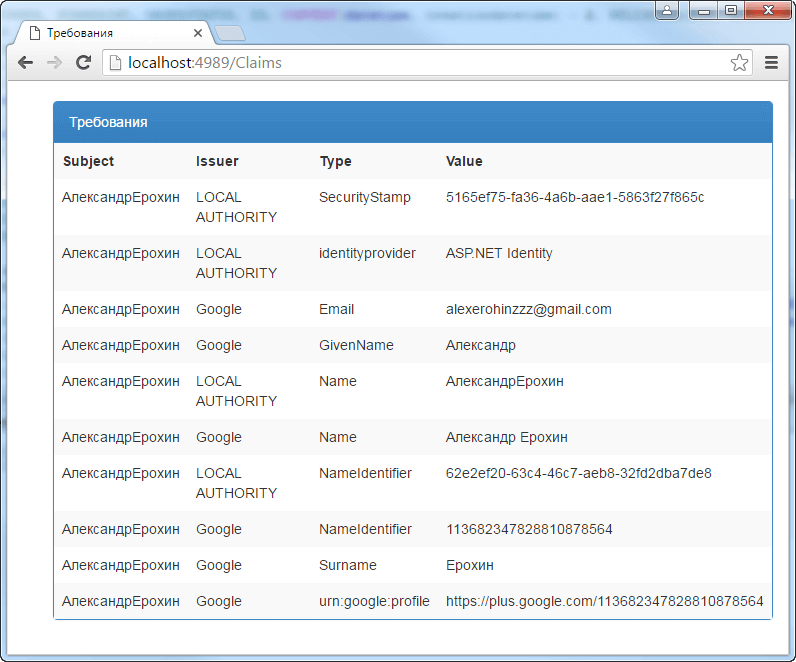Open a new tab
This screenshot has height=662, width=796.
(x=230, y=34)
